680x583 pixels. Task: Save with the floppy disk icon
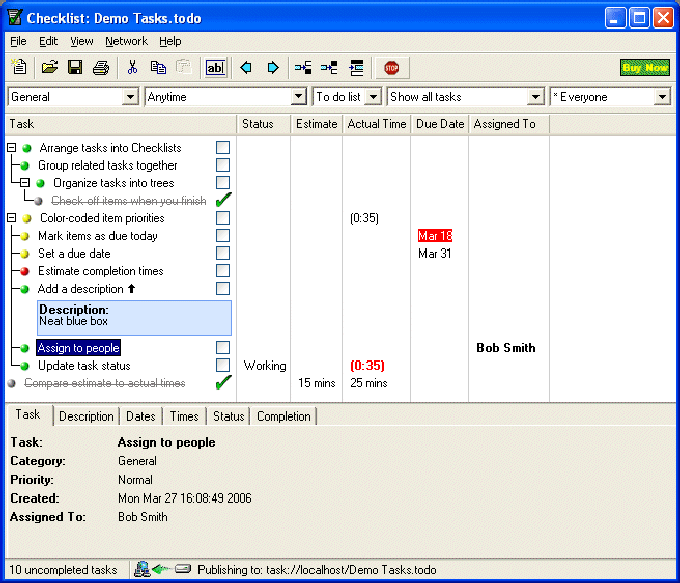click(75, 67)
